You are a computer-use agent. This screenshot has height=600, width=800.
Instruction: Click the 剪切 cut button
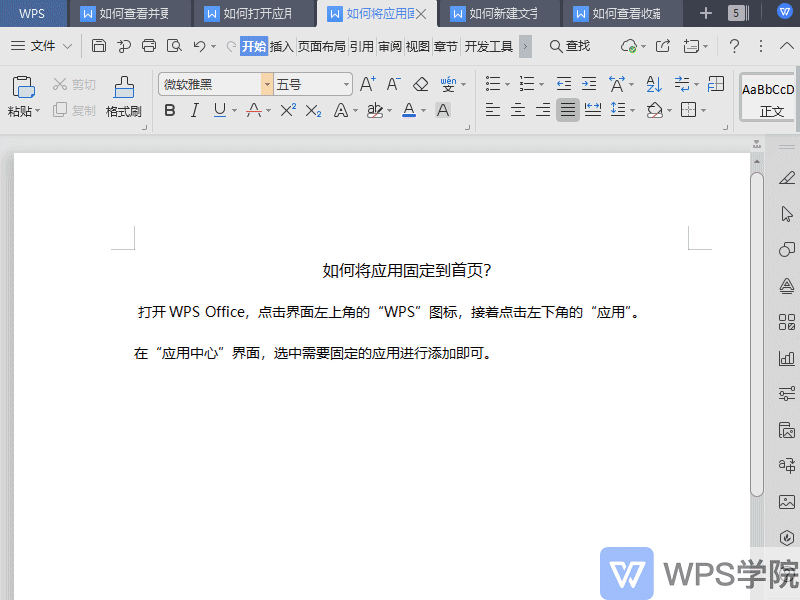(x=74, y=84)
